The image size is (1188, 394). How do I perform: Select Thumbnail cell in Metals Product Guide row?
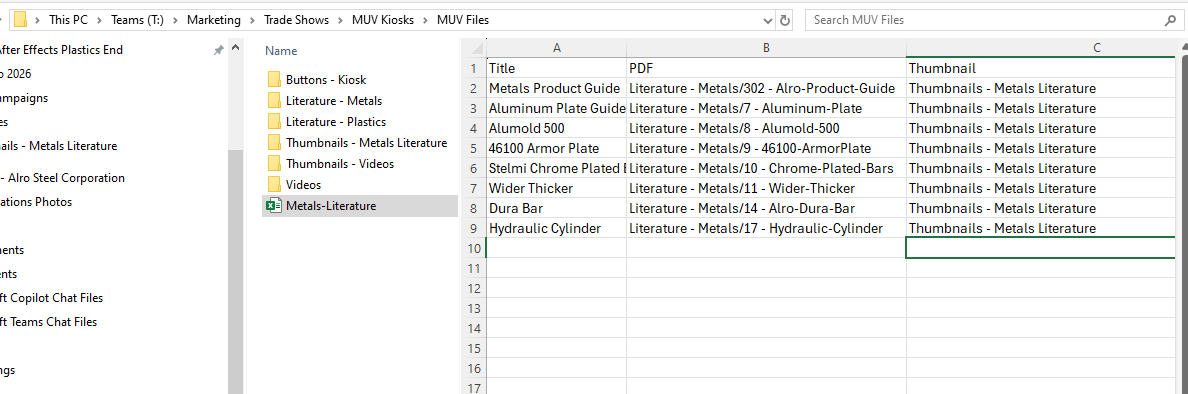pos(1041,89)
